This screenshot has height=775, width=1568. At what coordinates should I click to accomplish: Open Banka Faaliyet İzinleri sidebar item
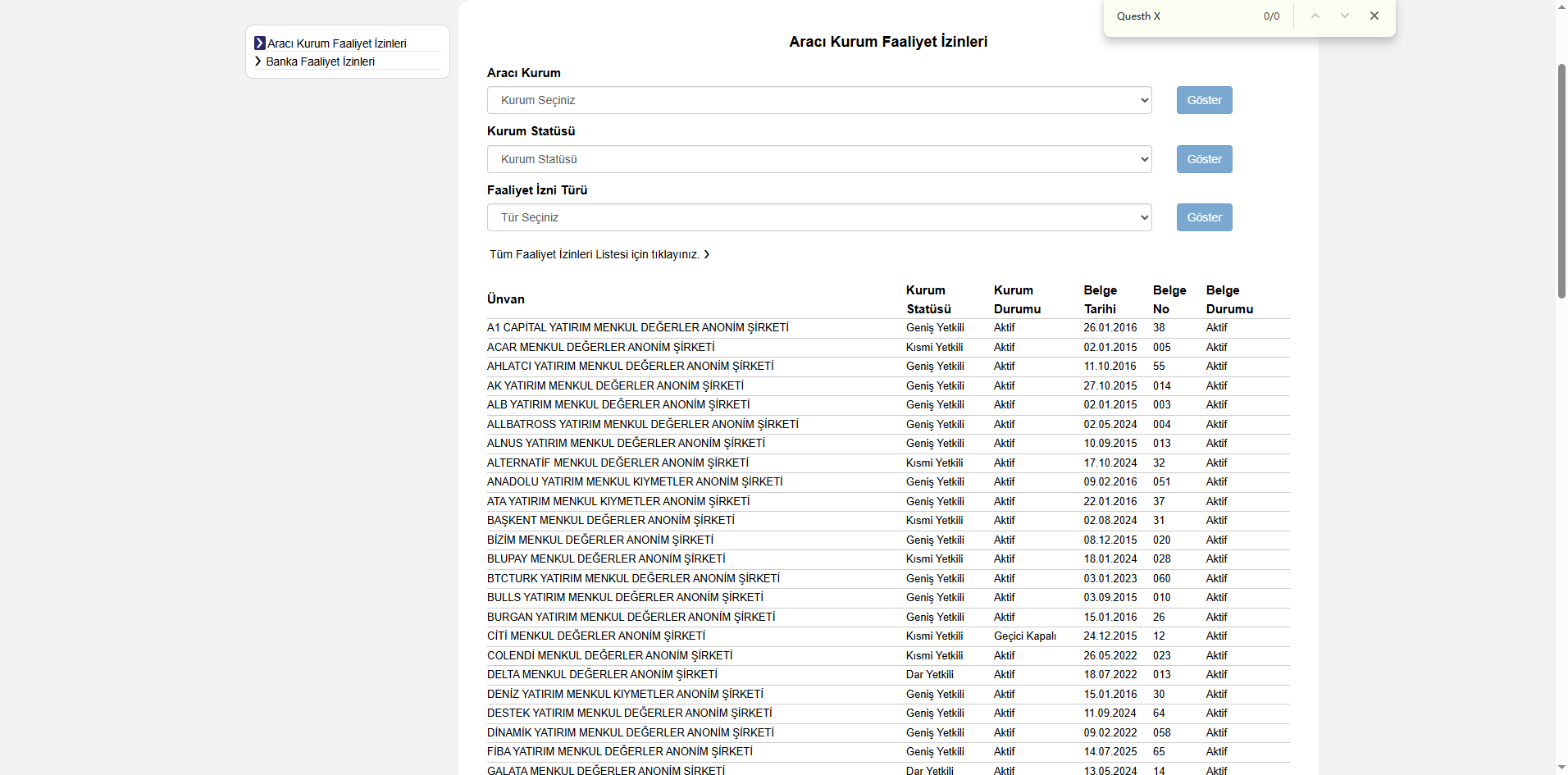point(320,62)
